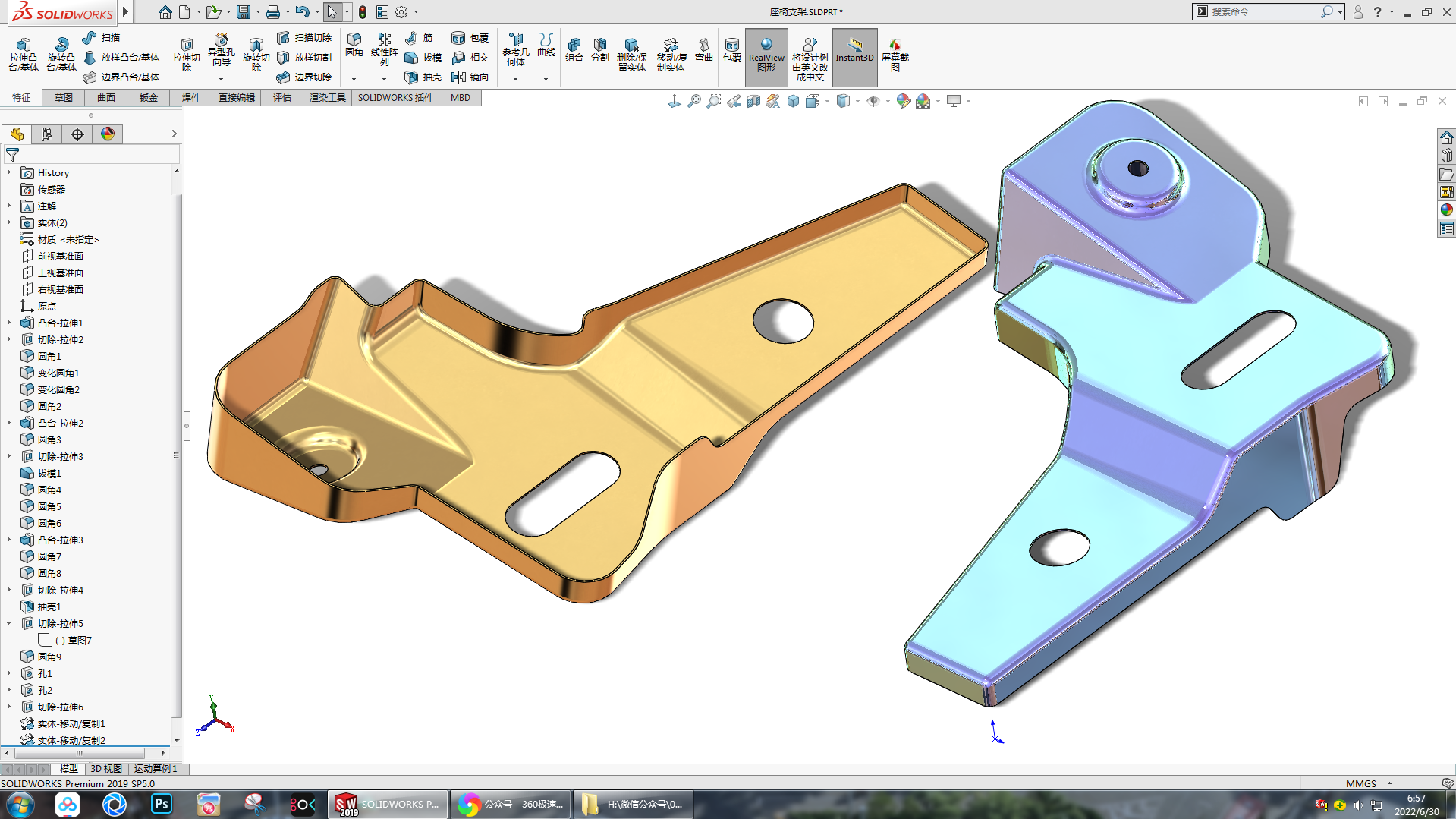This screenshot has width=1456, height=819.
Task: Click the Windows Start button
Action: [20, 805]
